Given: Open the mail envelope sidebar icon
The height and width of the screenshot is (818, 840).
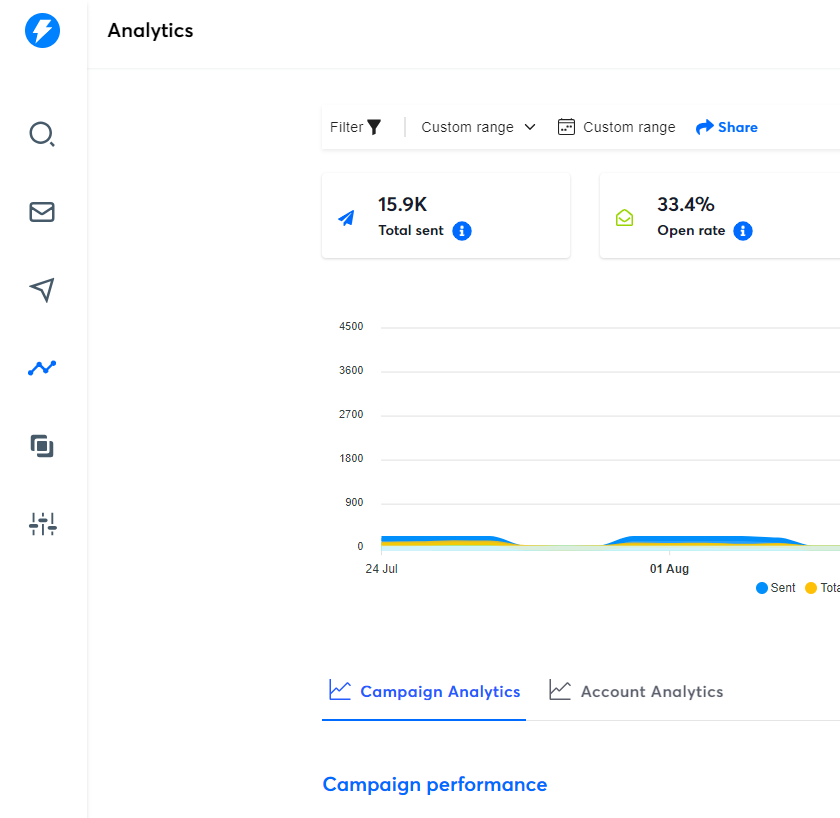Looking at the screenshot, I should point(42,212).
